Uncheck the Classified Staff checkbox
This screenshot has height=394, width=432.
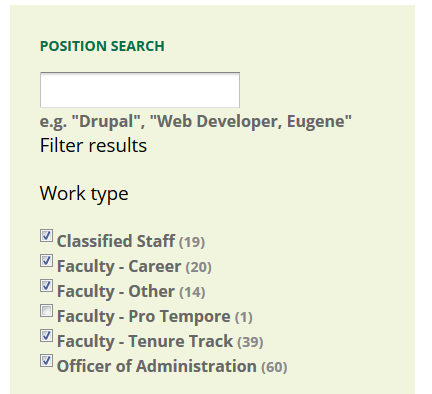pyautogui.click(x=46, y=236)
